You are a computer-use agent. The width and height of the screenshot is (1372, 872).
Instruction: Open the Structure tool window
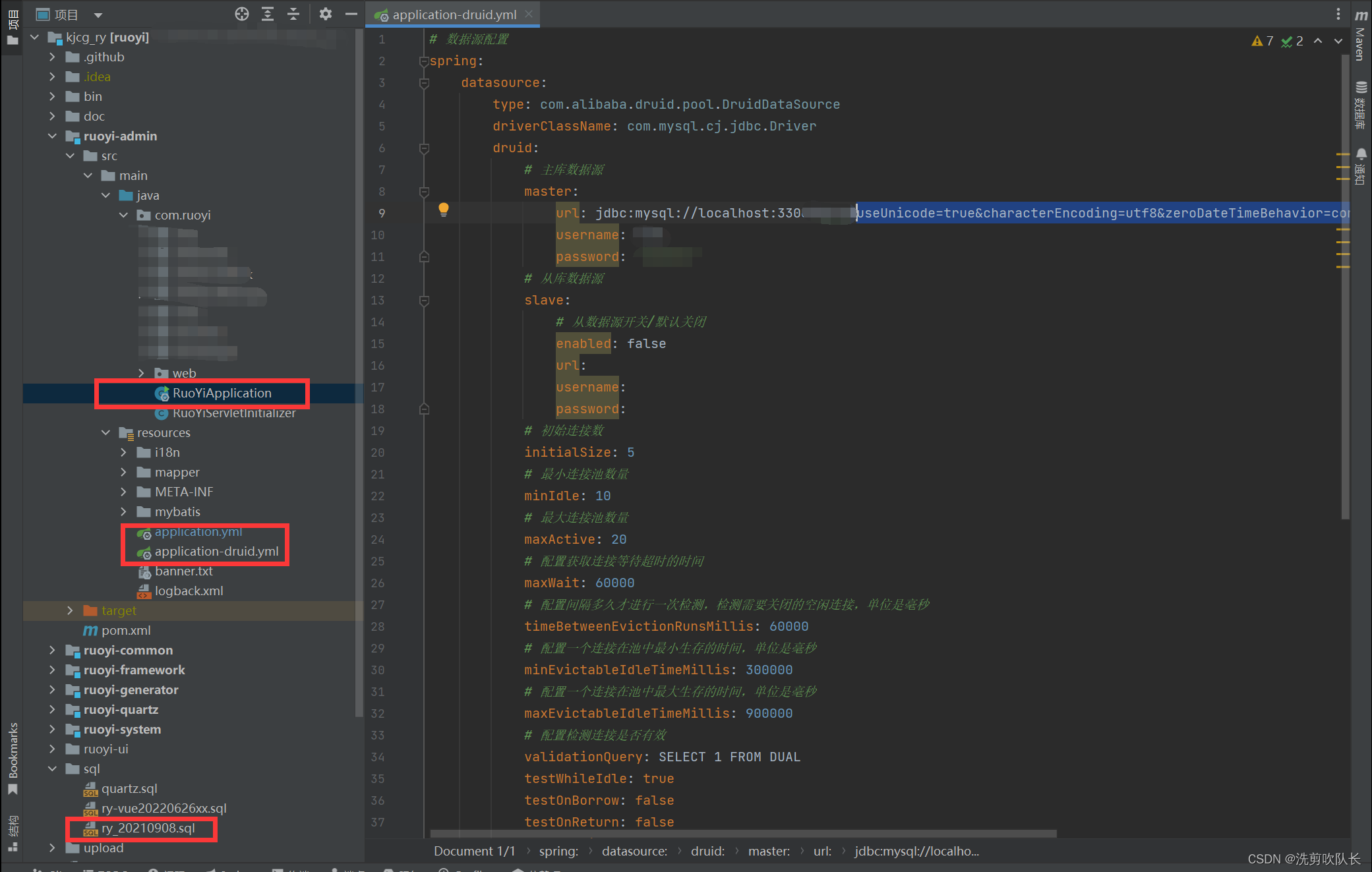(x=13, y=834)
